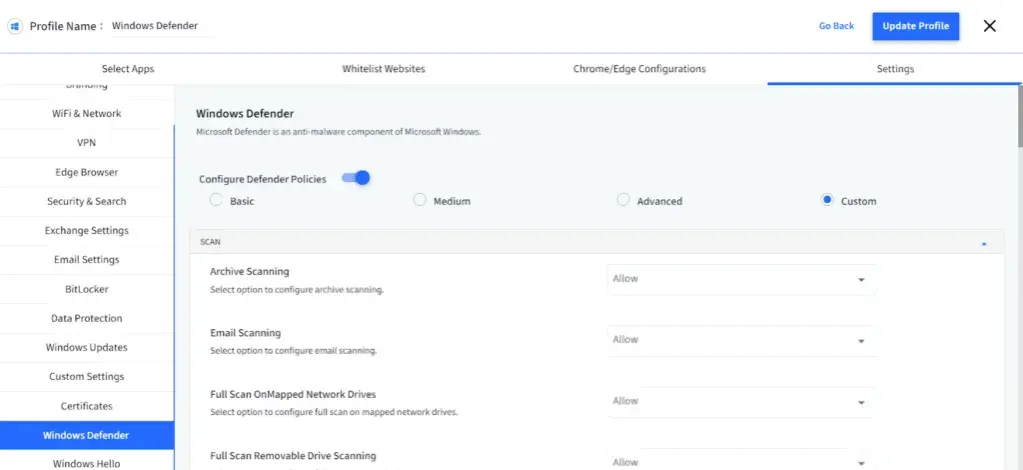Click the Archive Scanning label
This screenshot has width=1023, height=470.
[249, 272]
